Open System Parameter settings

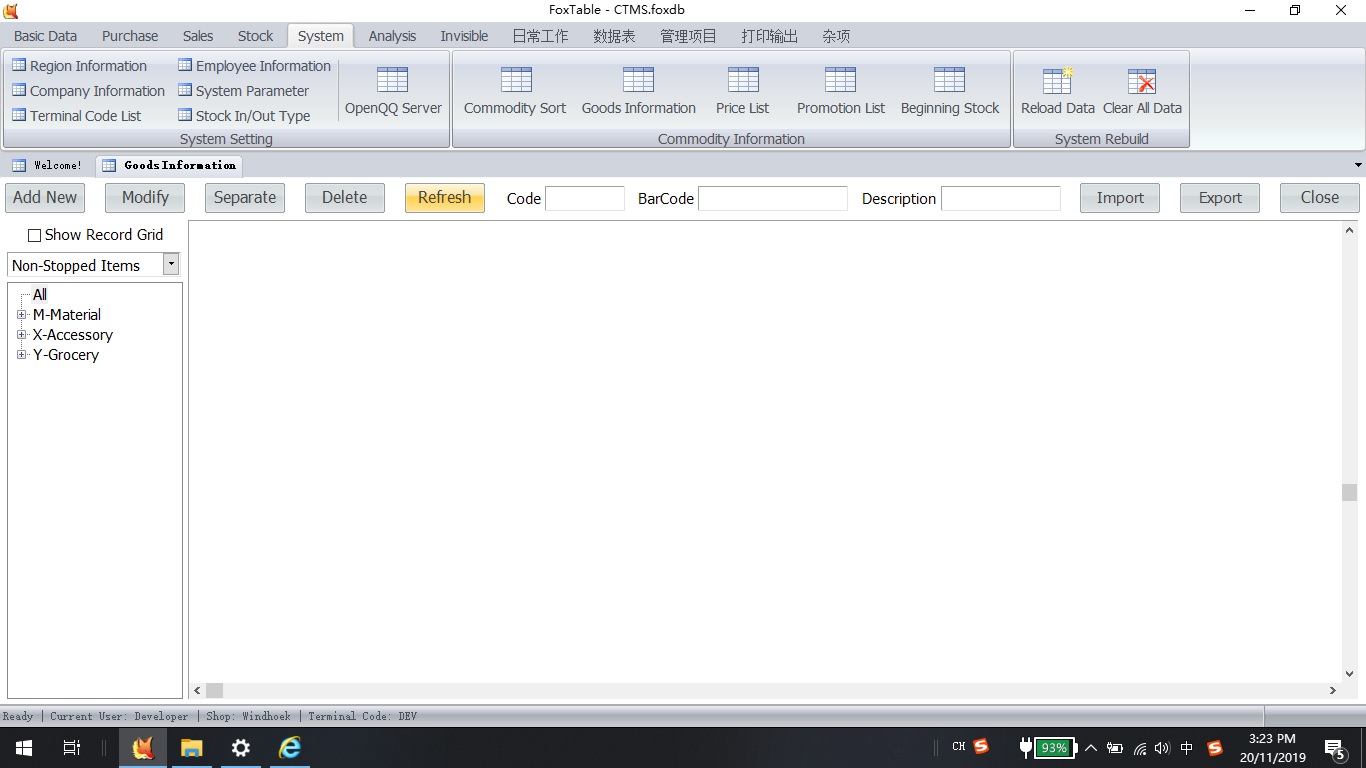click(x=243, y=91)
